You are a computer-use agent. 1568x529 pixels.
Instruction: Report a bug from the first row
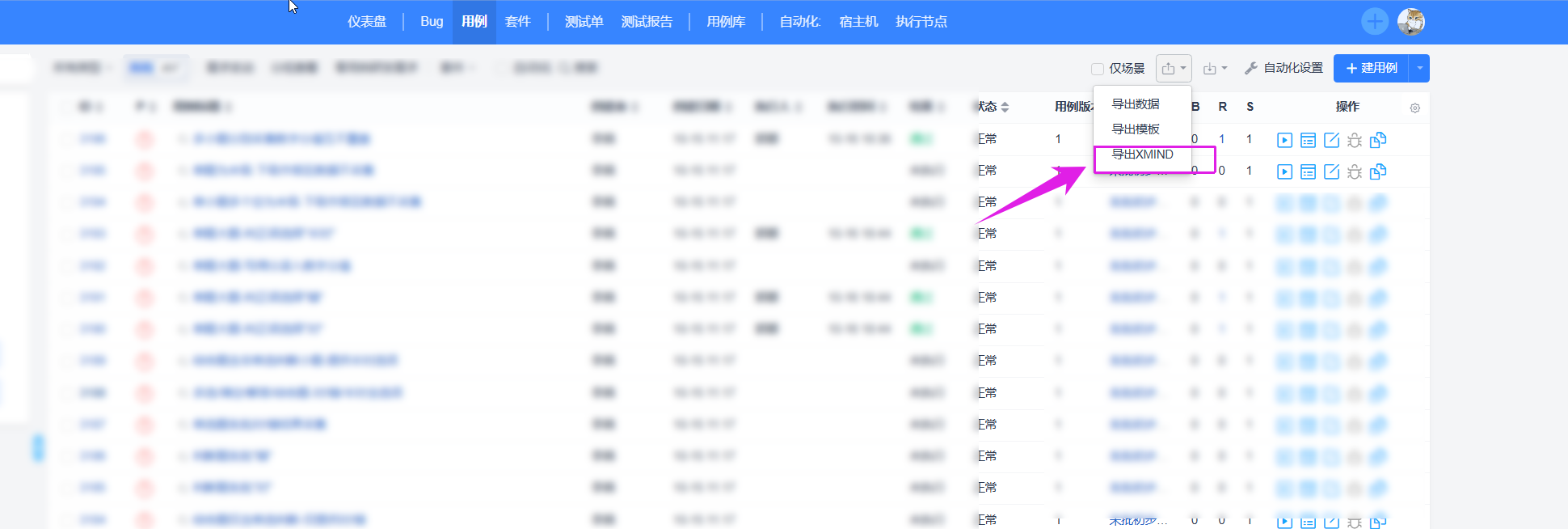[1355, 140]
